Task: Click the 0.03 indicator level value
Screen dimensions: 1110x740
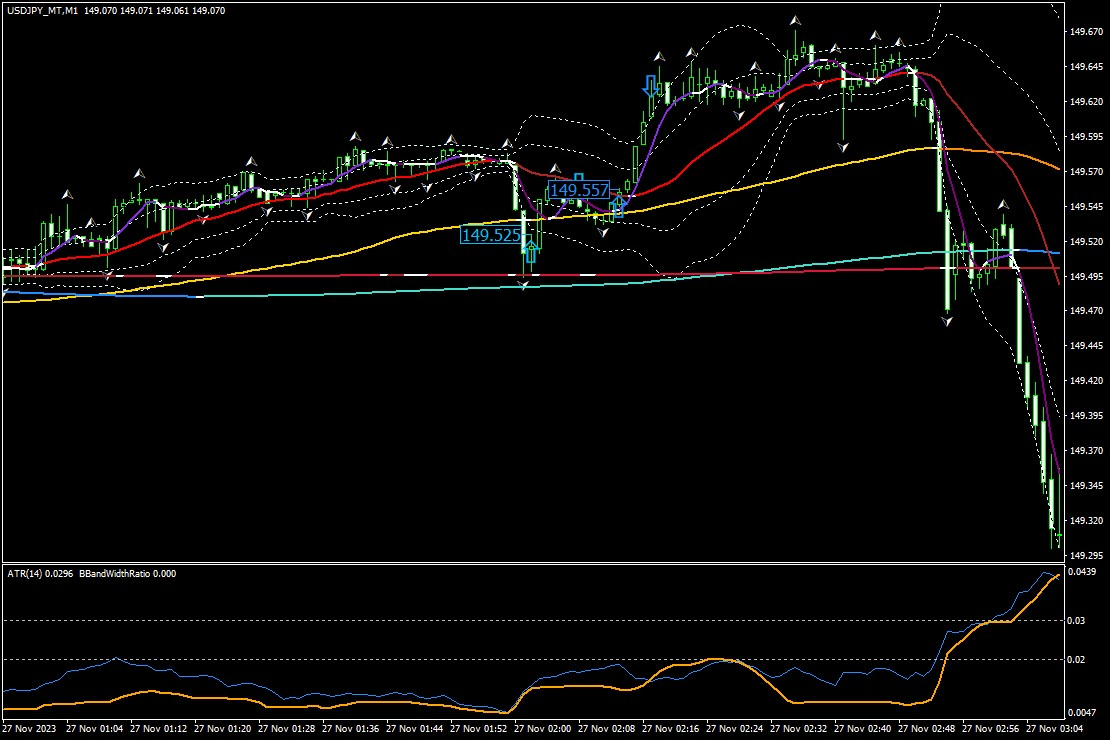Action: pyautogui.click(x=1077, y=620)
